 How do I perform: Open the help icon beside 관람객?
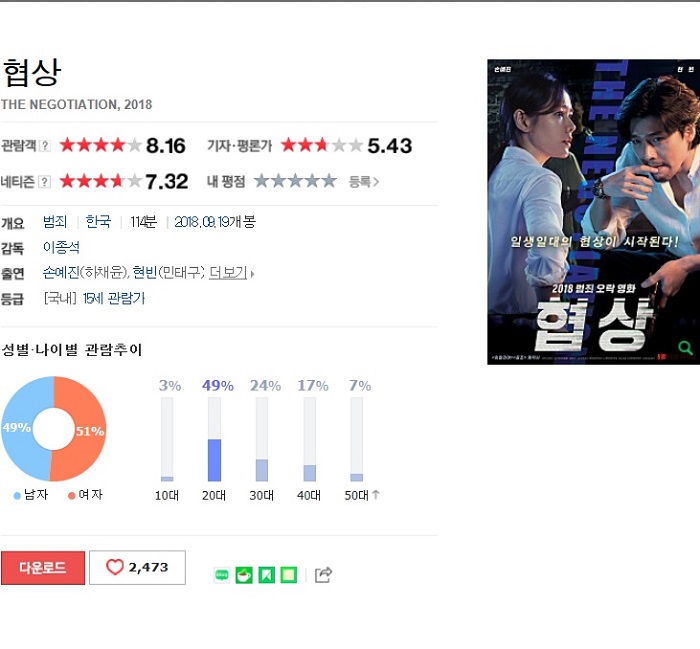[45, 146]
